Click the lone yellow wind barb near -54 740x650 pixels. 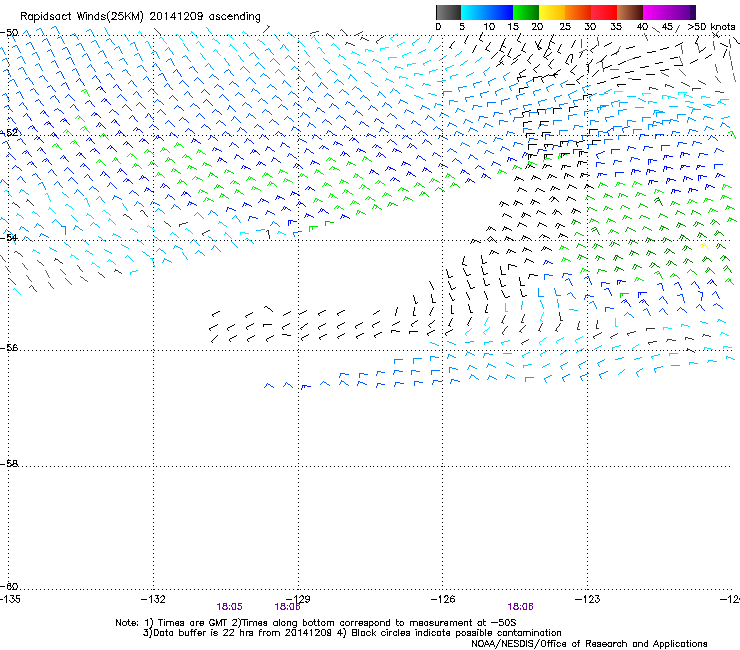pos(704,246)
